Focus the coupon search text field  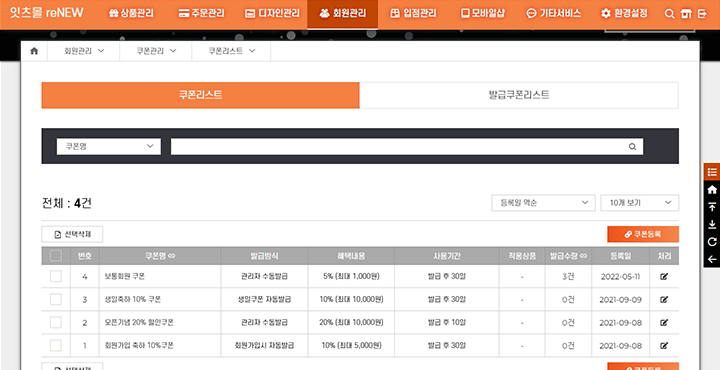[407, 147]
